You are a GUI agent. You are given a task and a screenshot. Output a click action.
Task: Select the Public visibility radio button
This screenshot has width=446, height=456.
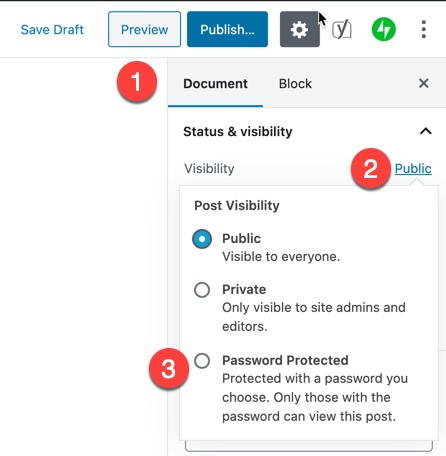click(202, 239)
